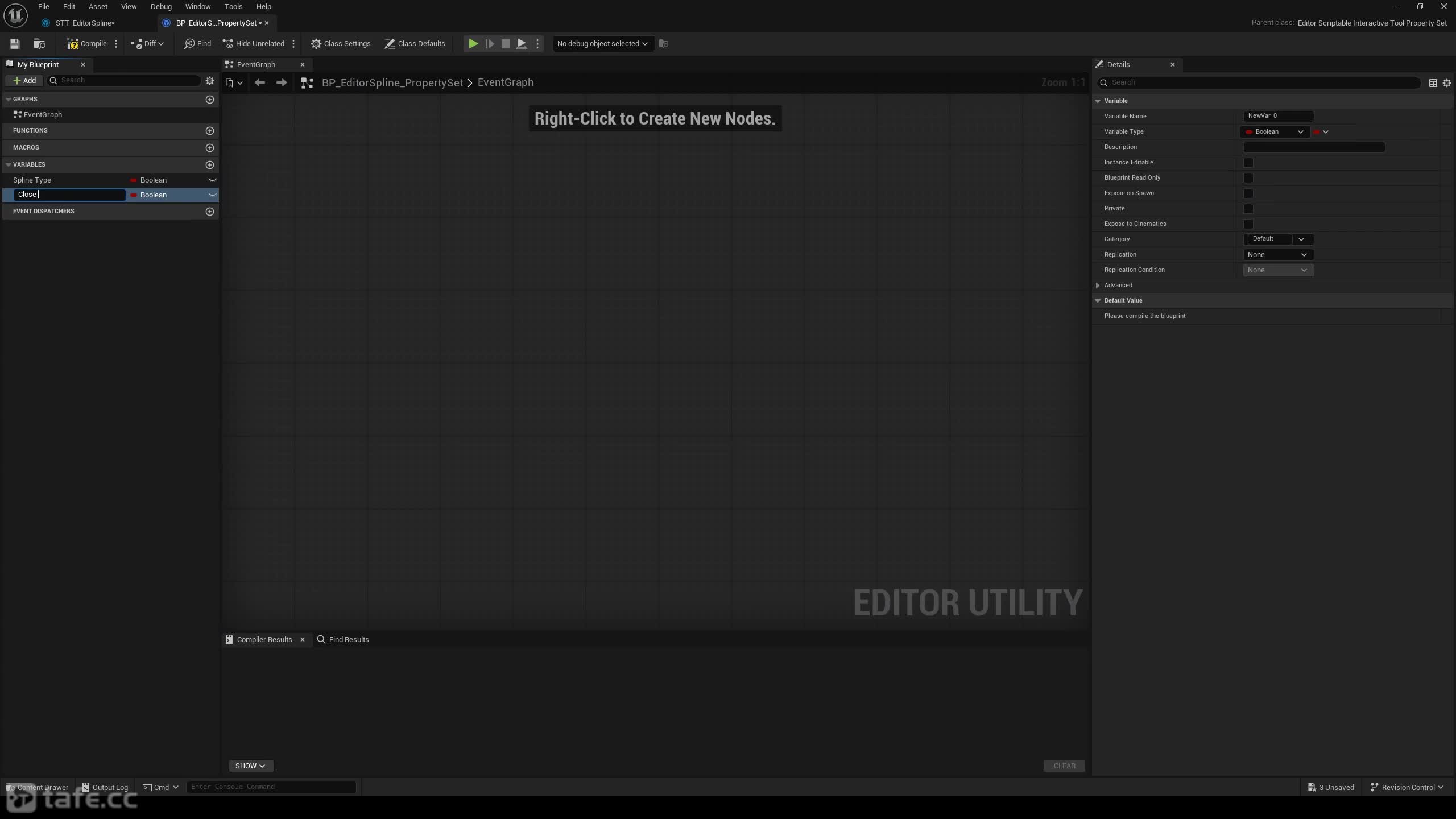The image size is (1456, 819).
Task: Switch to the STT_EditorSpline tab
Action: (85, 23)
